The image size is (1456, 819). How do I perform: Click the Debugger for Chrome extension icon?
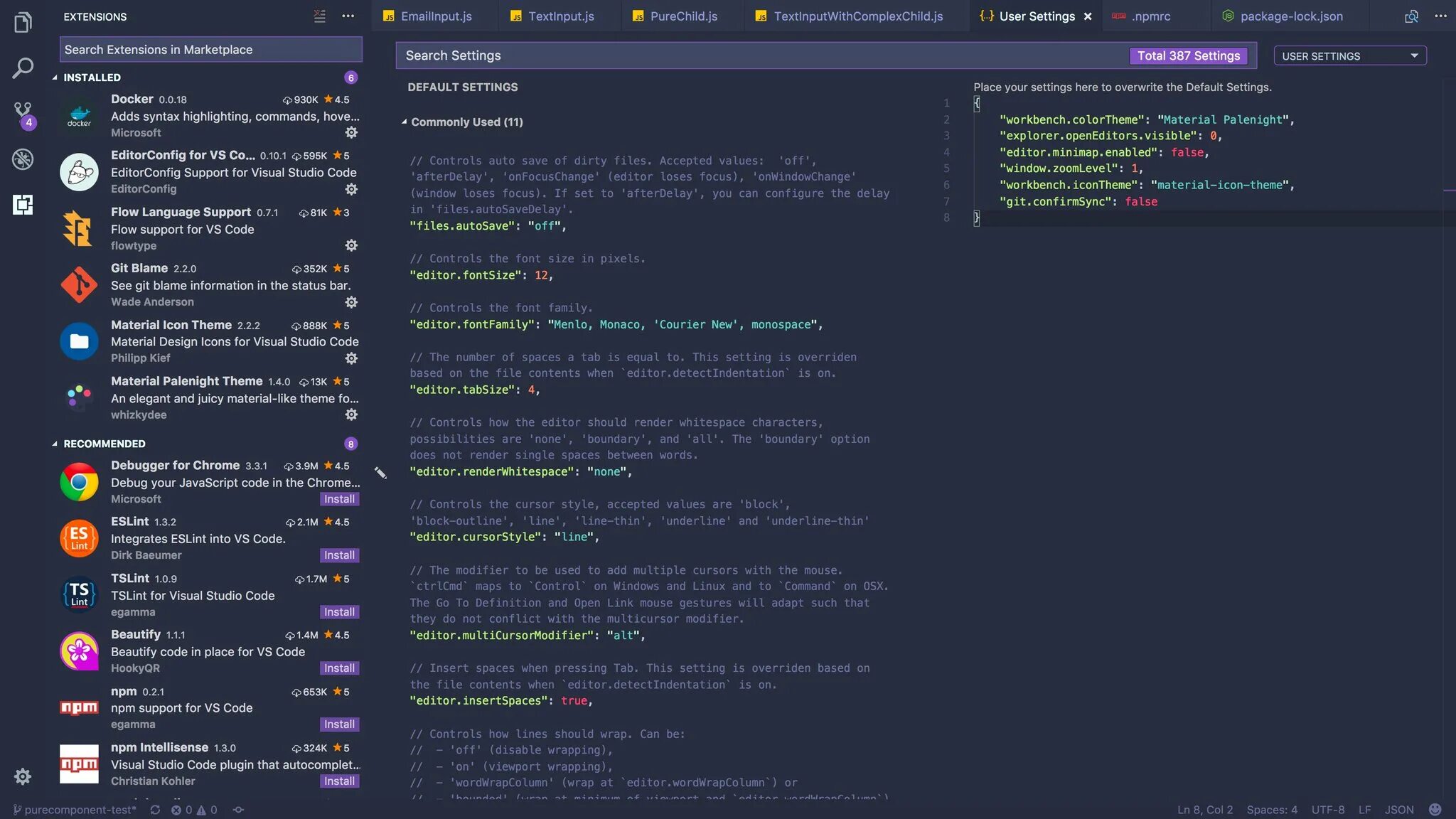(79, 482)
